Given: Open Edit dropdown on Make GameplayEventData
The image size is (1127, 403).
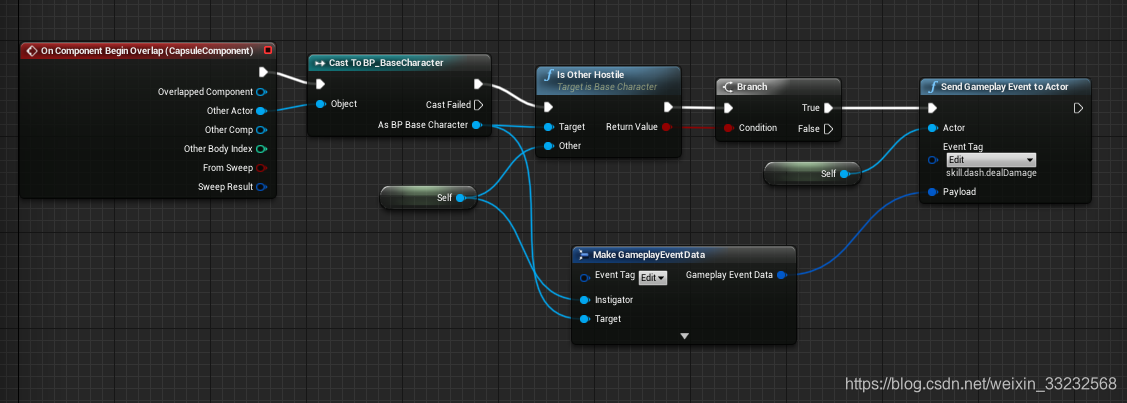Looking at the screenshot, I should 653,277.
